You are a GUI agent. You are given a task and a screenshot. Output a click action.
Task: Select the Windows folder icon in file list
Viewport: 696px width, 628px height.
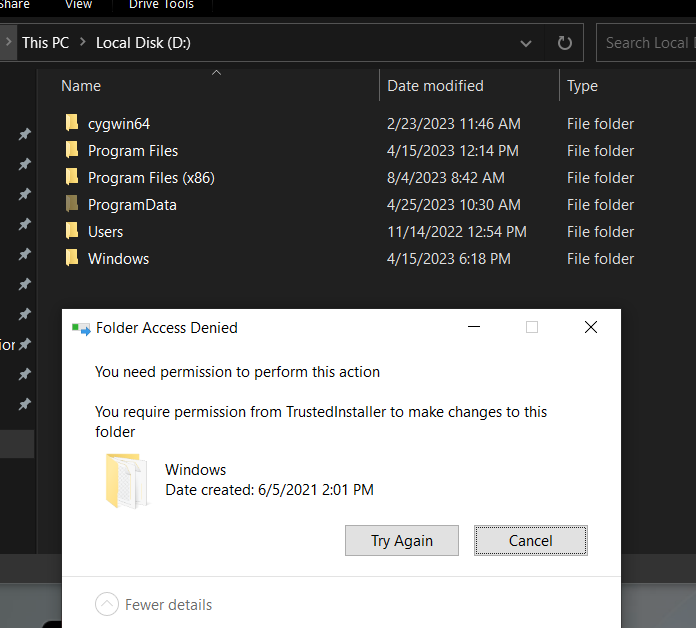[x=72, y=258]
